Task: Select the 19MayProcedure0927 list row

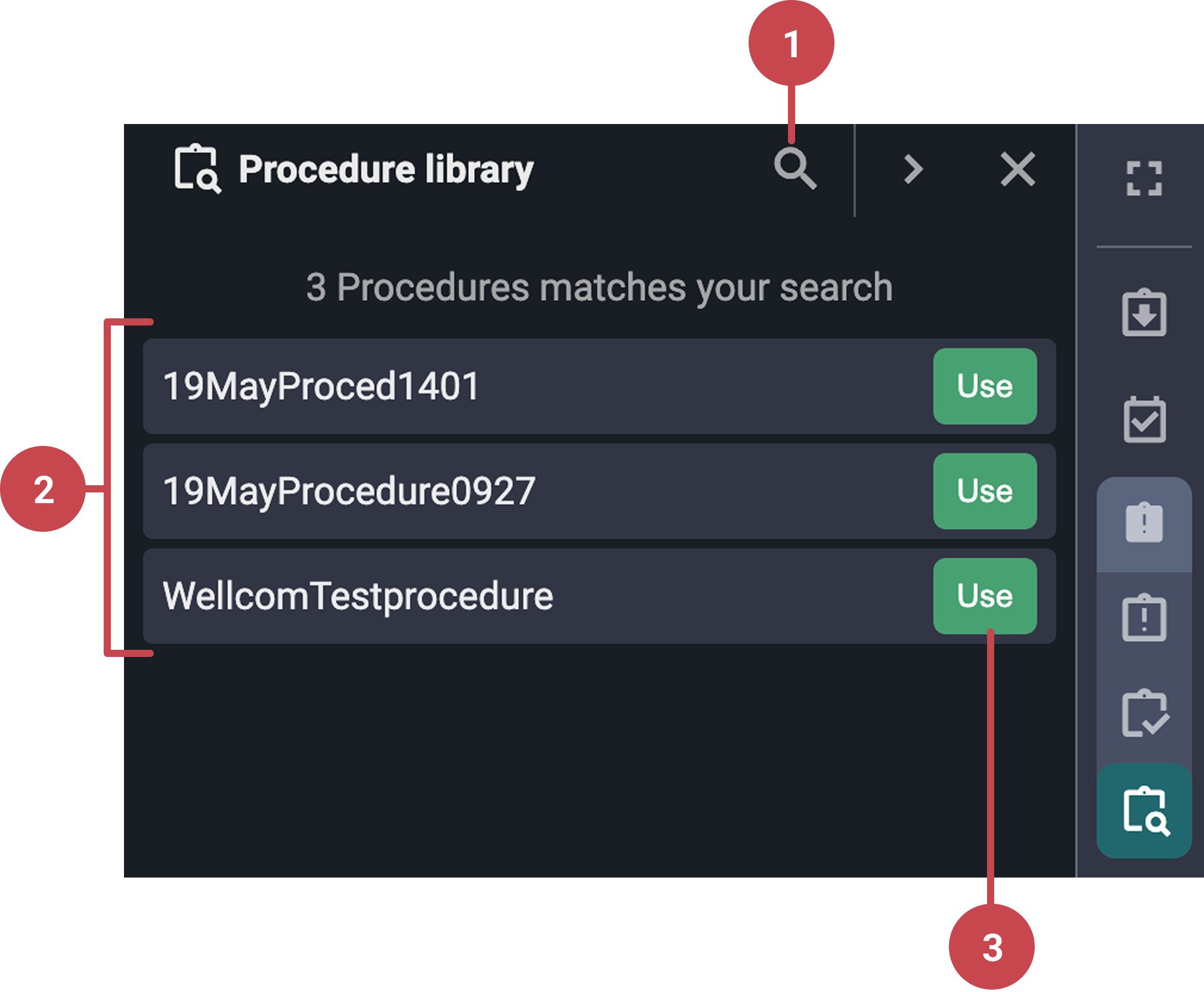Action: [477, 491]
